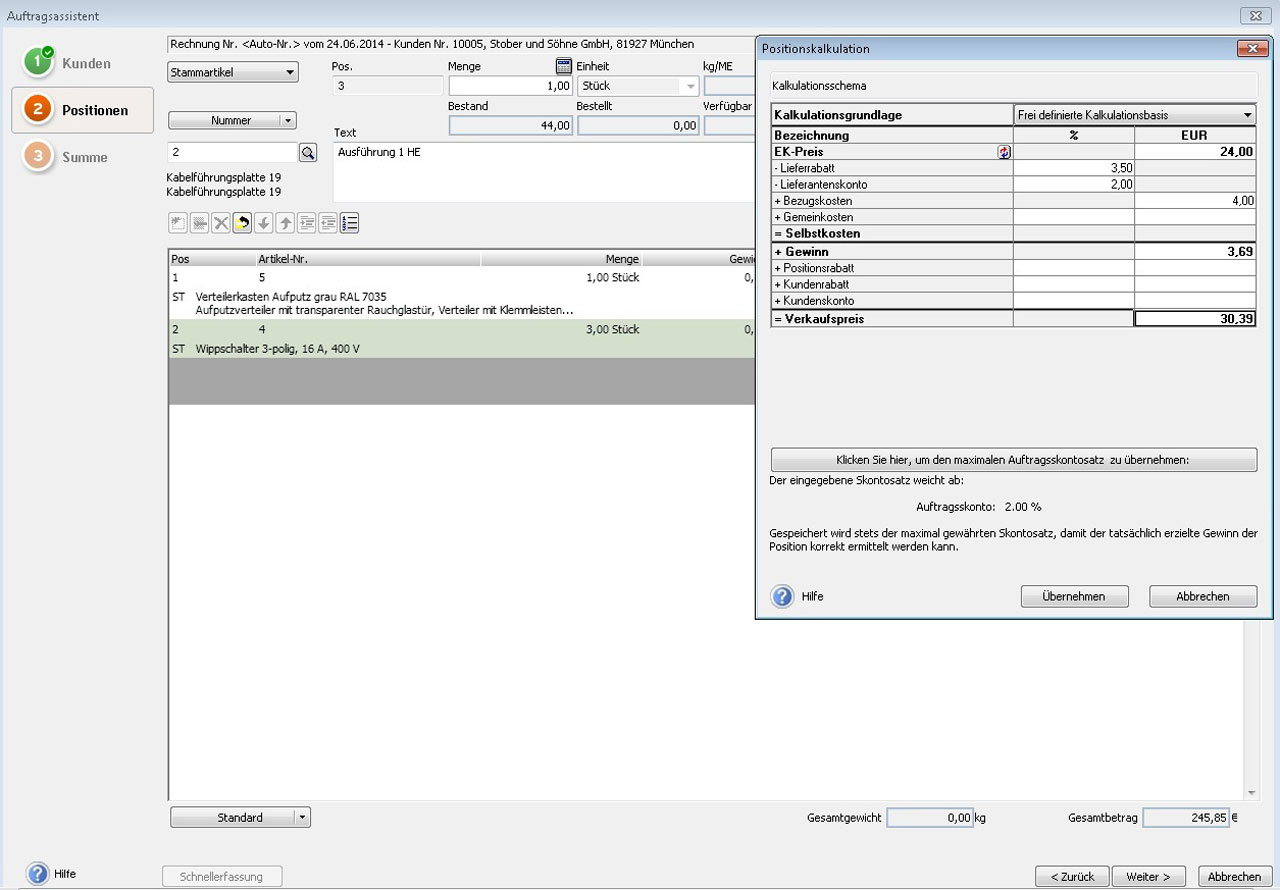
Task: Click the maximal Auftragsskontosatz übernehmen button
Action: point(1014,460)
